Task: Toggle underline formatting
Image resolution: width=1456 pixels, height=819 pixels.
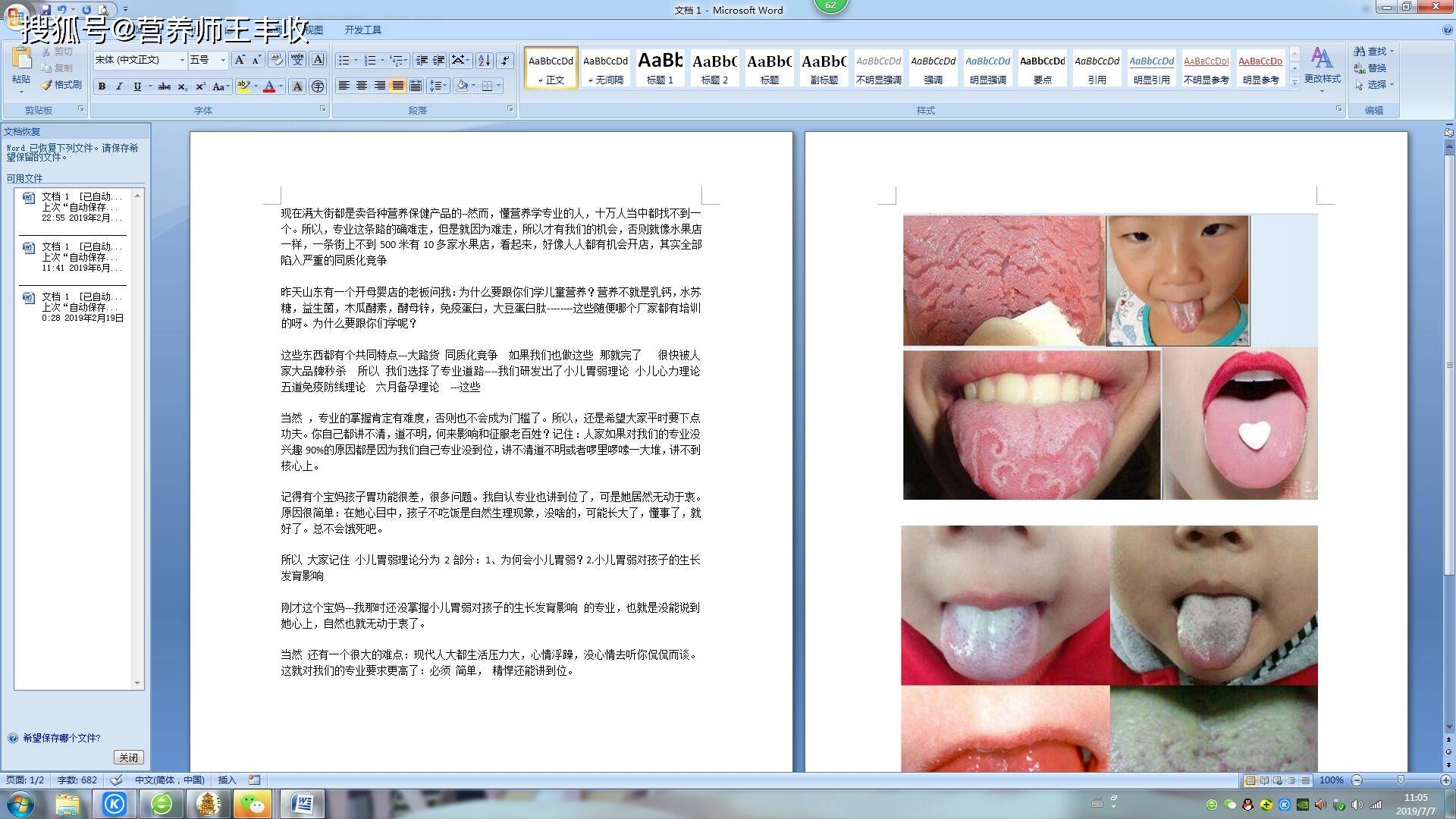Action: [x=137, y=86]
